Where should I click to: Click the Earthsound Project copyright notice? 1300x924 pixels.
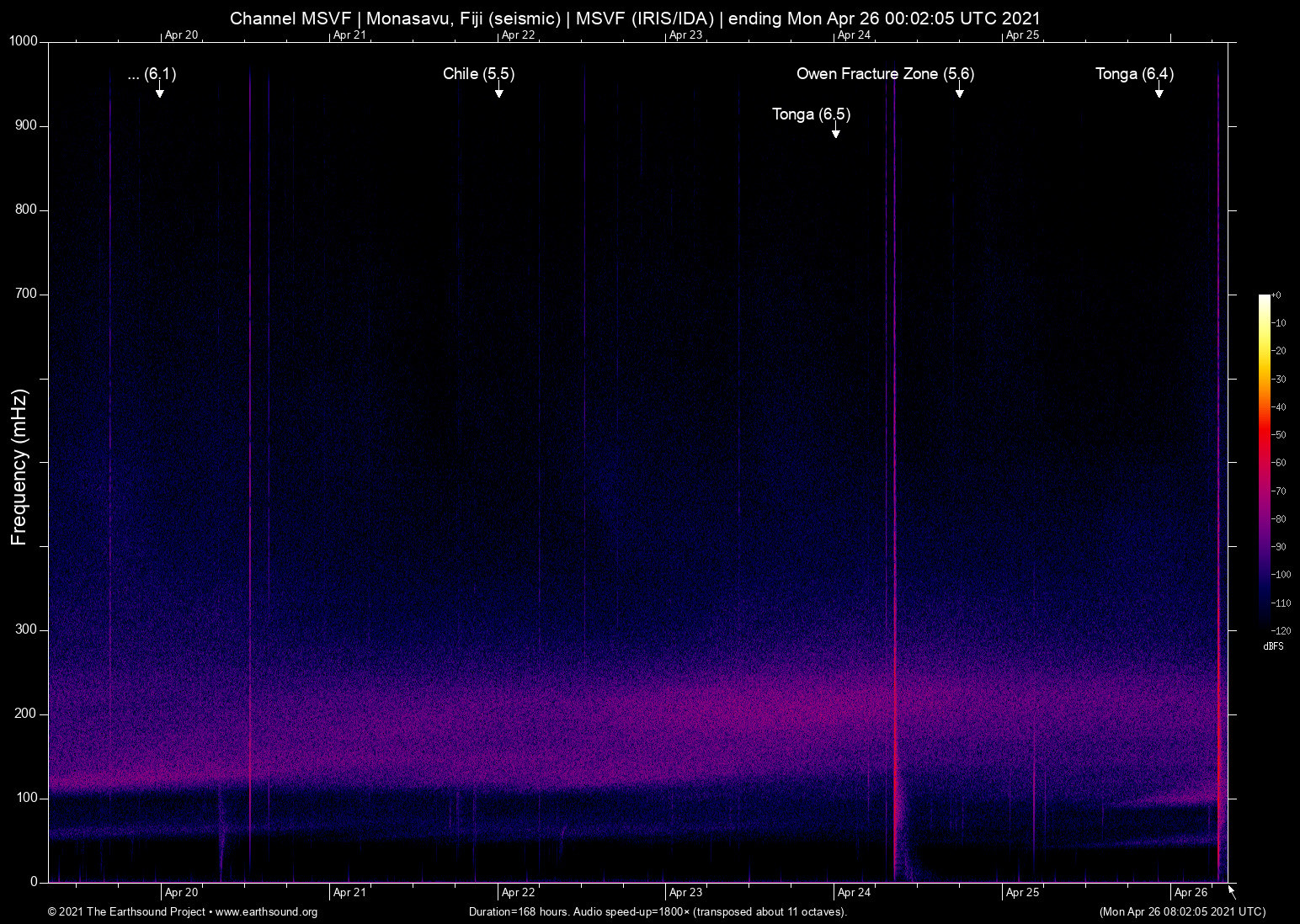click(126, 912)
